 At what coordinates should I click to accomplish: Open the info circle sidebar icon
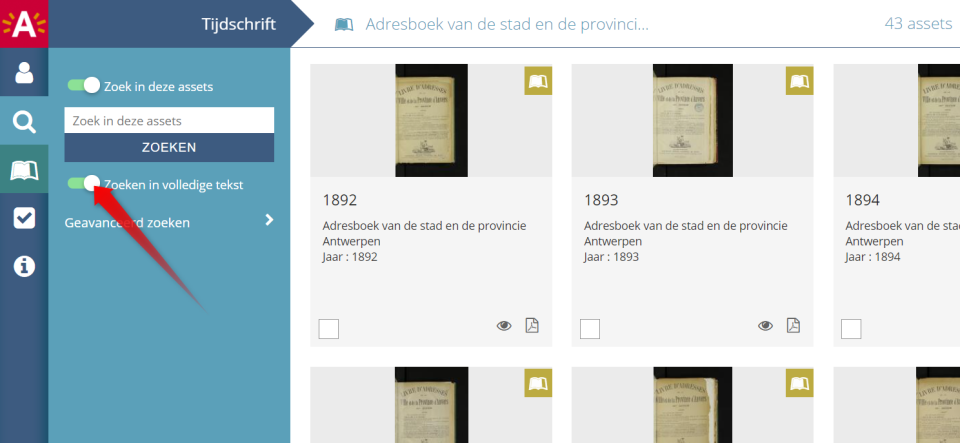click(x=24, y=266)
